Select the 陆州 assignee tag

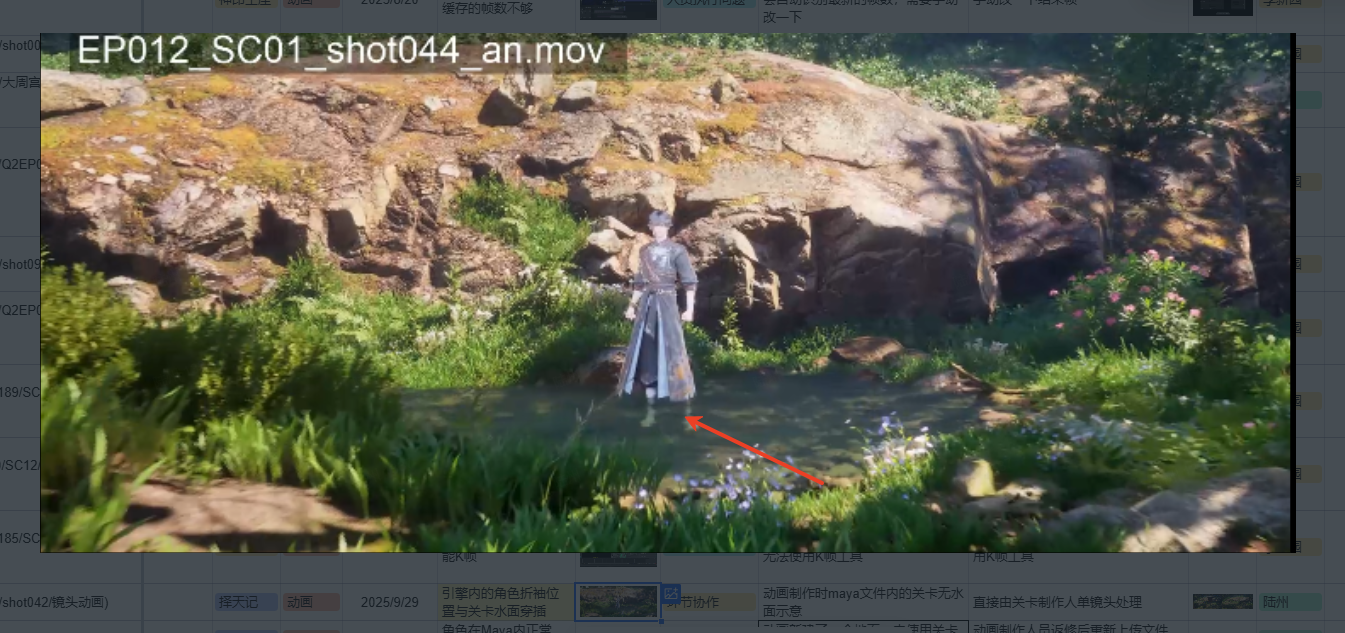coord(1289,602)
